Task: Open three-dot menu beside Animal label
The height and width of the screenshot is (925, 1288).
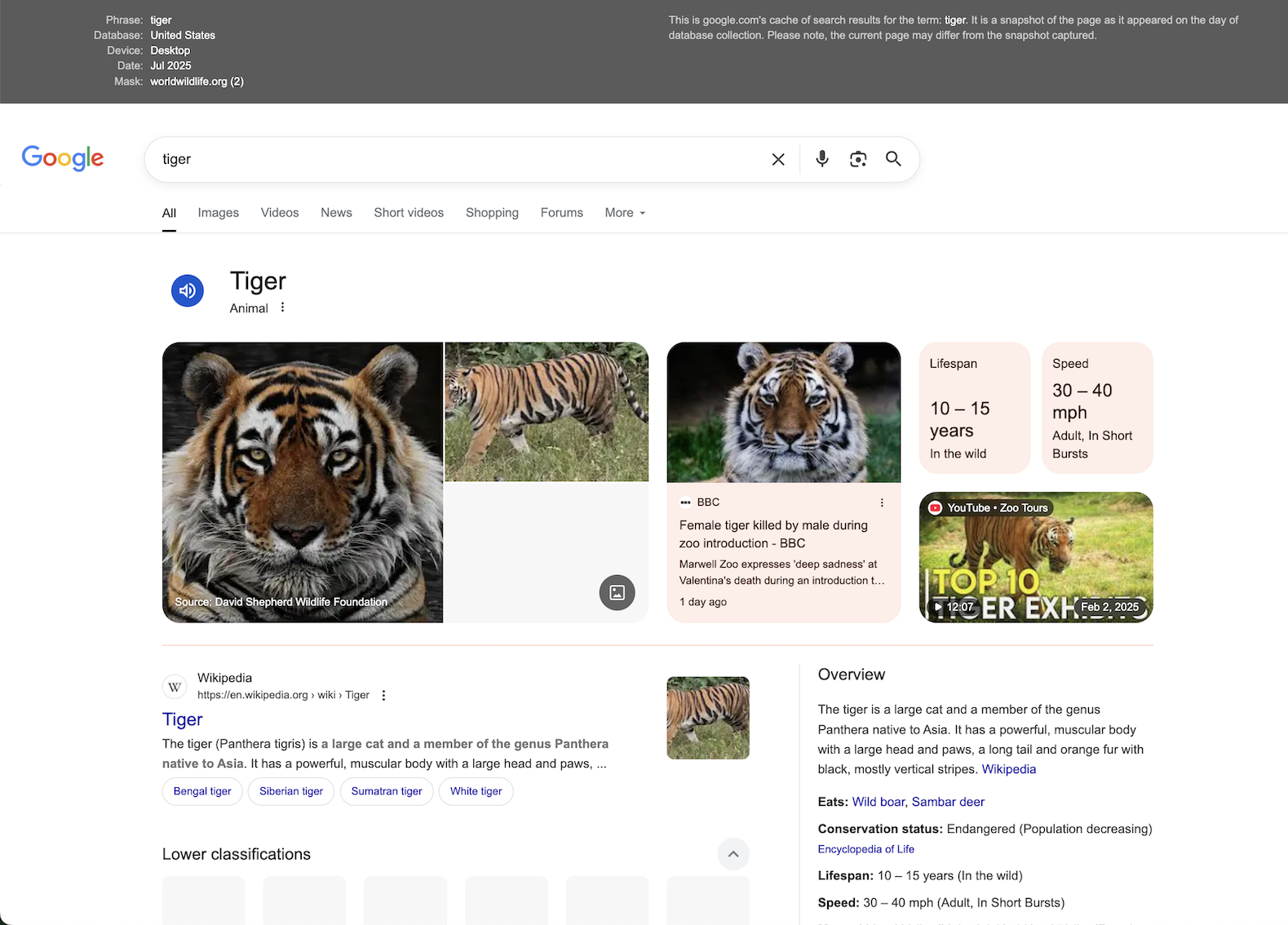Action: (283, 308)
